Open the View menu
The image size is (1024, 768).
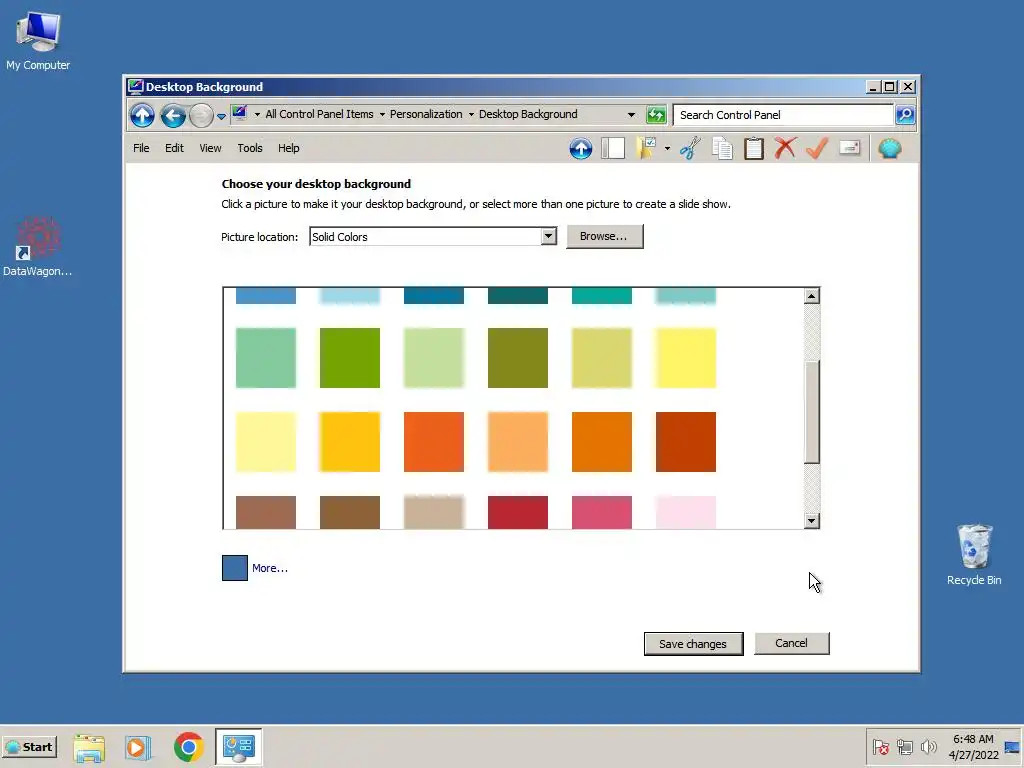click(210, 148)
